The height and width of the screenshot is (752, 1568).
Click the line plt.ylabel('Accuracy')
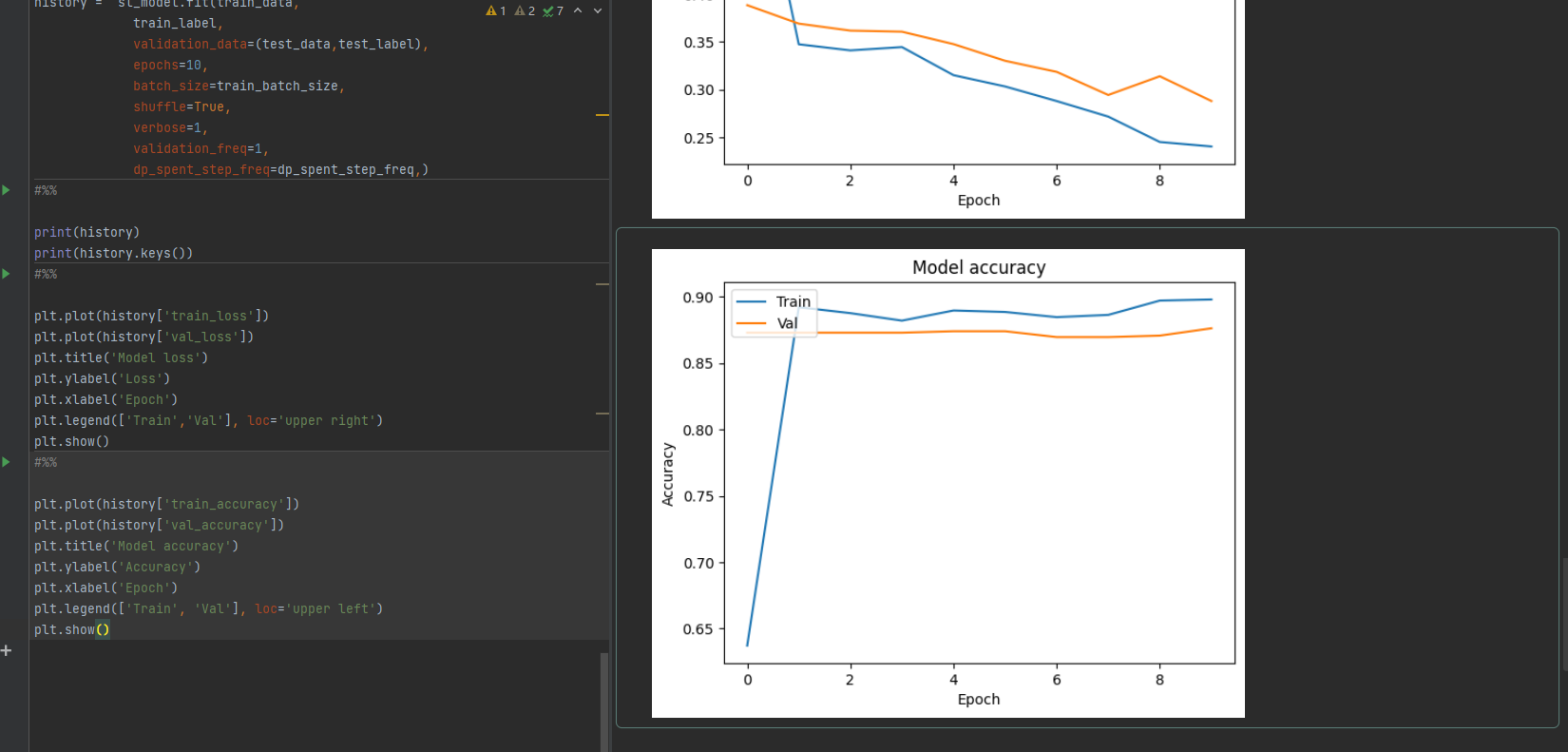pyautogui.click(x=118, y=567)
